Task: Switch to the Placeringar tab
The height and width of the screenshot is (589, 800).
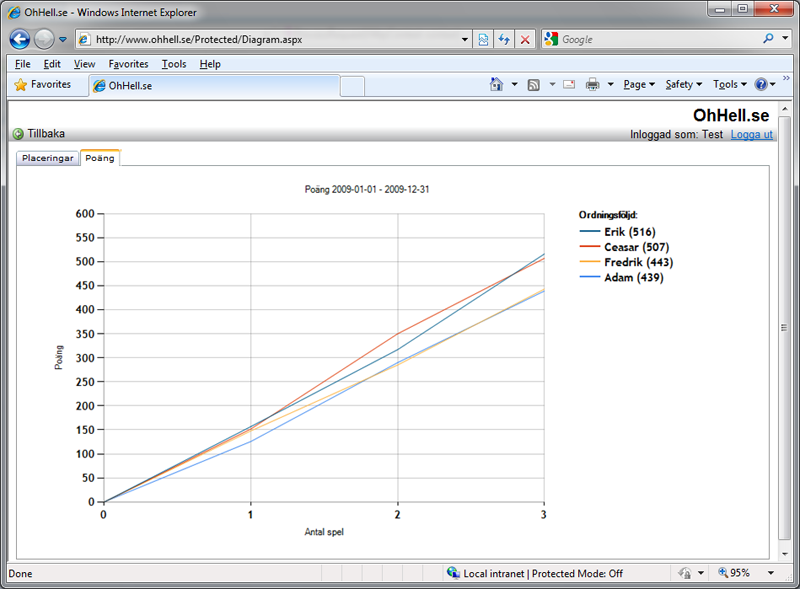Action: [48, 158]
